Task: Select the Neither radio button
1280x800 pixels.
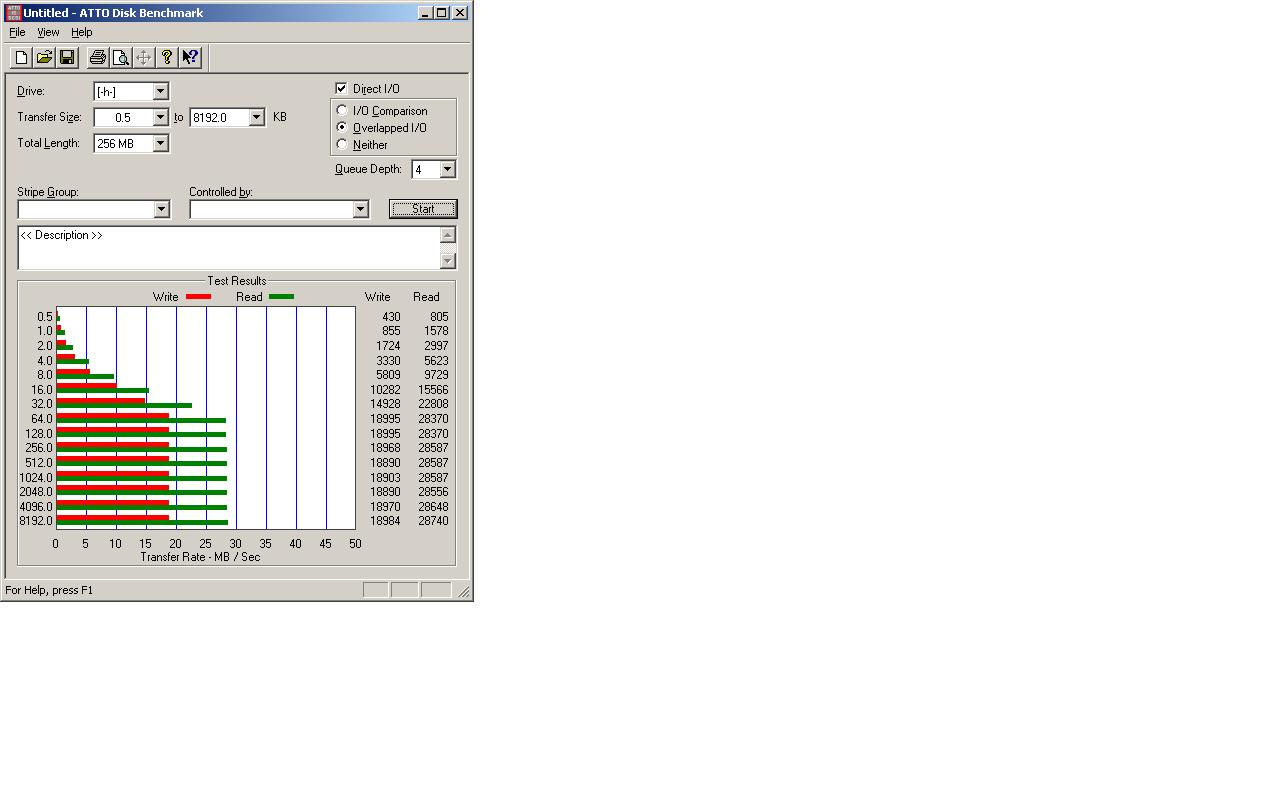Action: [x=342, y=145]
